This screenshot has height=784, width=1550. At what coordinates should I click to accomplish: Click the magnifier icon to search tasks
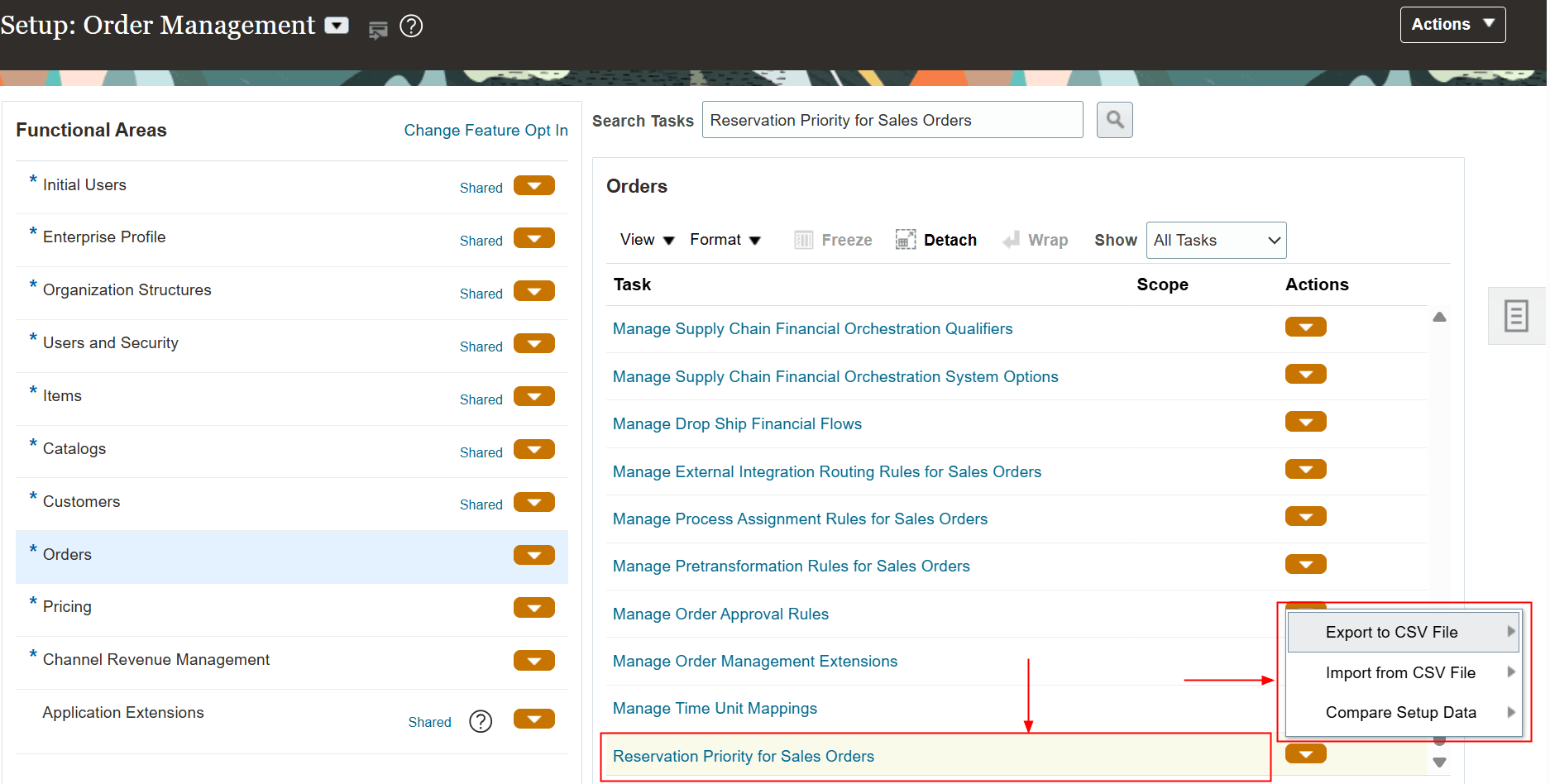point(1114,119)
